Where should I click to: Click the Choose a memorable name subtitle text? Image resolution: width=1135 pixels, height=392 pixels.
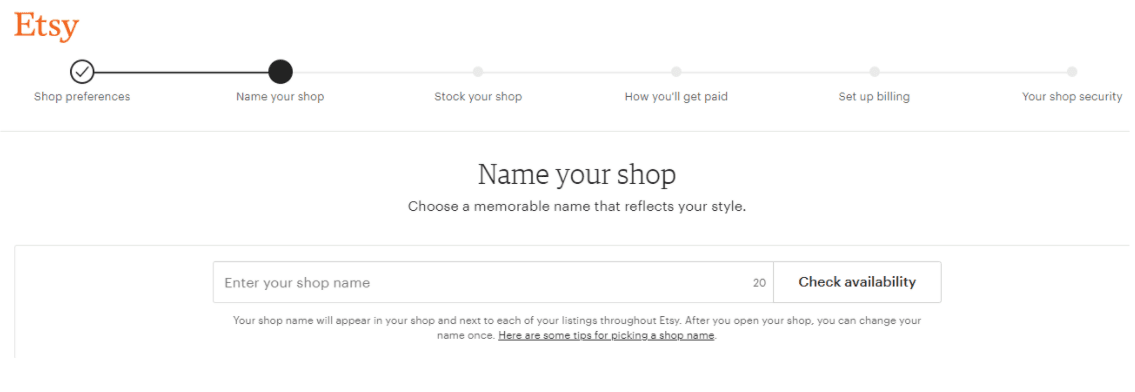[x=577, y=206]
